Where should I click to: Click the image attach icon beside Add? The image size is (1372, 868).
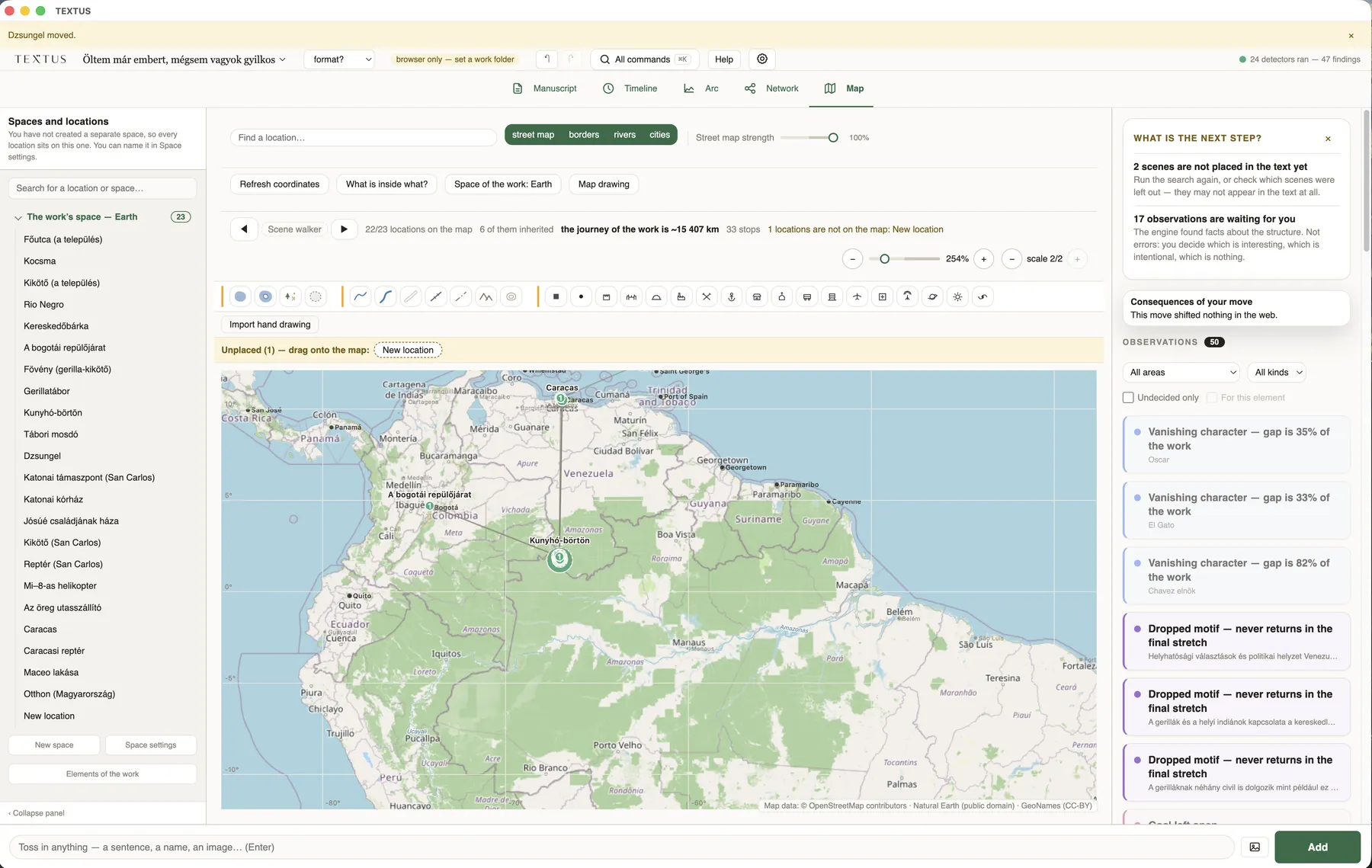(1255, 847)
